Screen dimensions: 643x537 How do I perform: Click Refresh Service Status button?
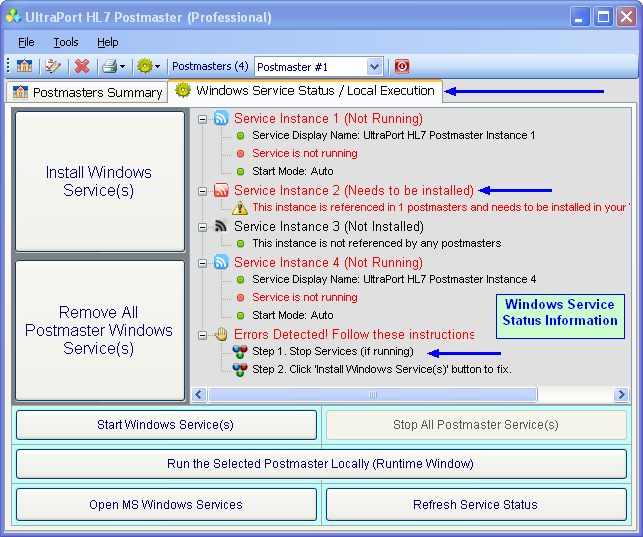(x=475, y=505)
